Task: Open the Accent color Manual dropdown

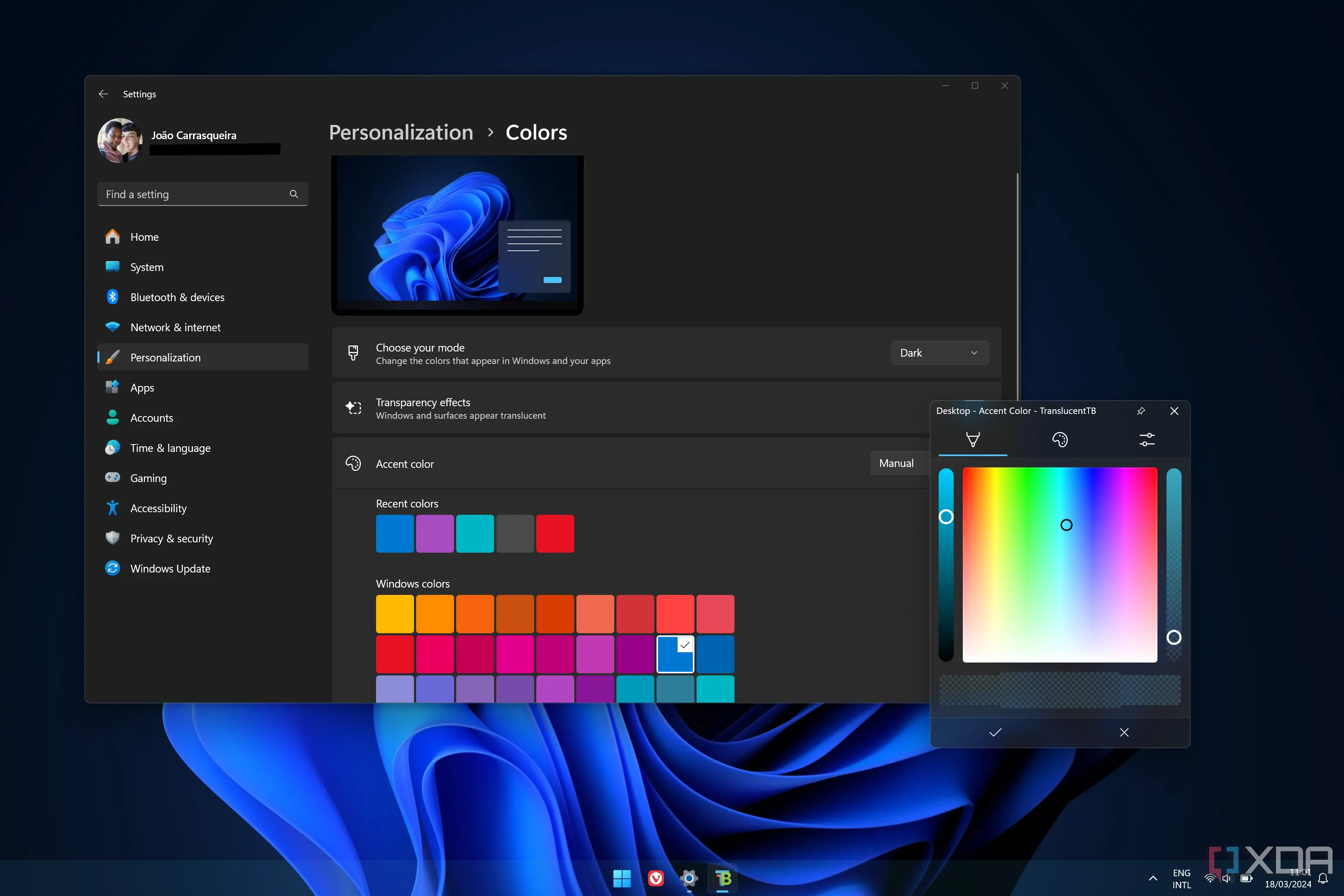Action: coord(901,464)
